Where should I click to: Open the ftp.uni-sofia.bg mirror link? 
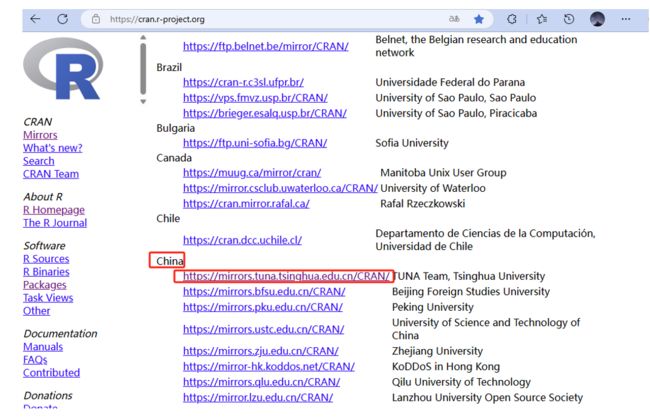255,143
